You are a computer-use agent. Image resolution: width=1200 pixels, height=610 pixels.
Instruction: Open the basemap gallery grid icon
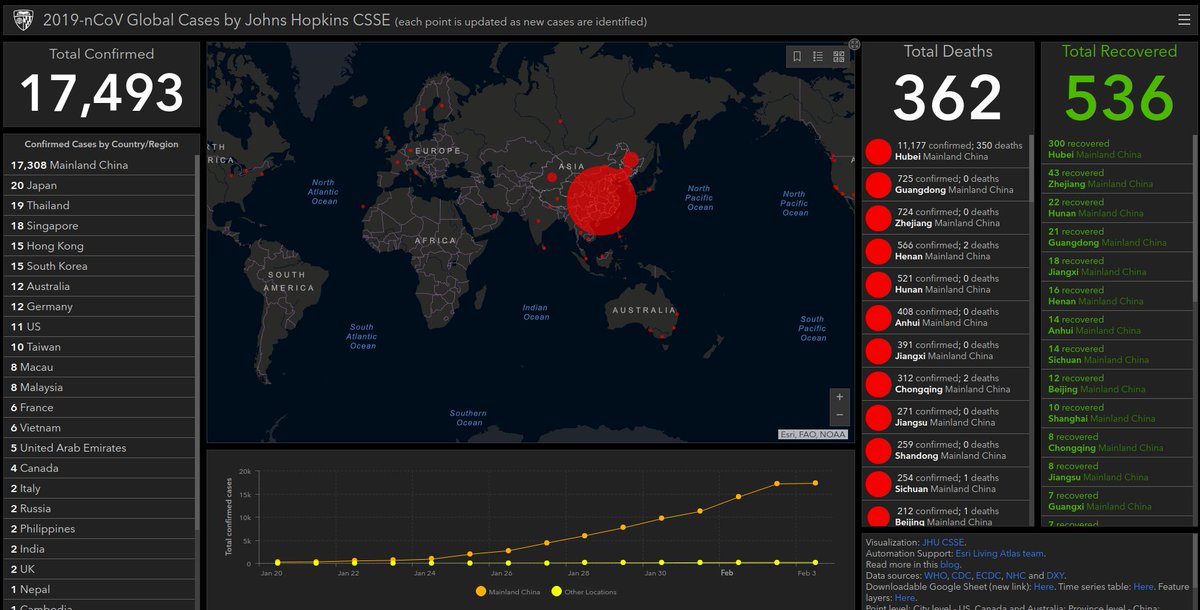pos(839,57)
